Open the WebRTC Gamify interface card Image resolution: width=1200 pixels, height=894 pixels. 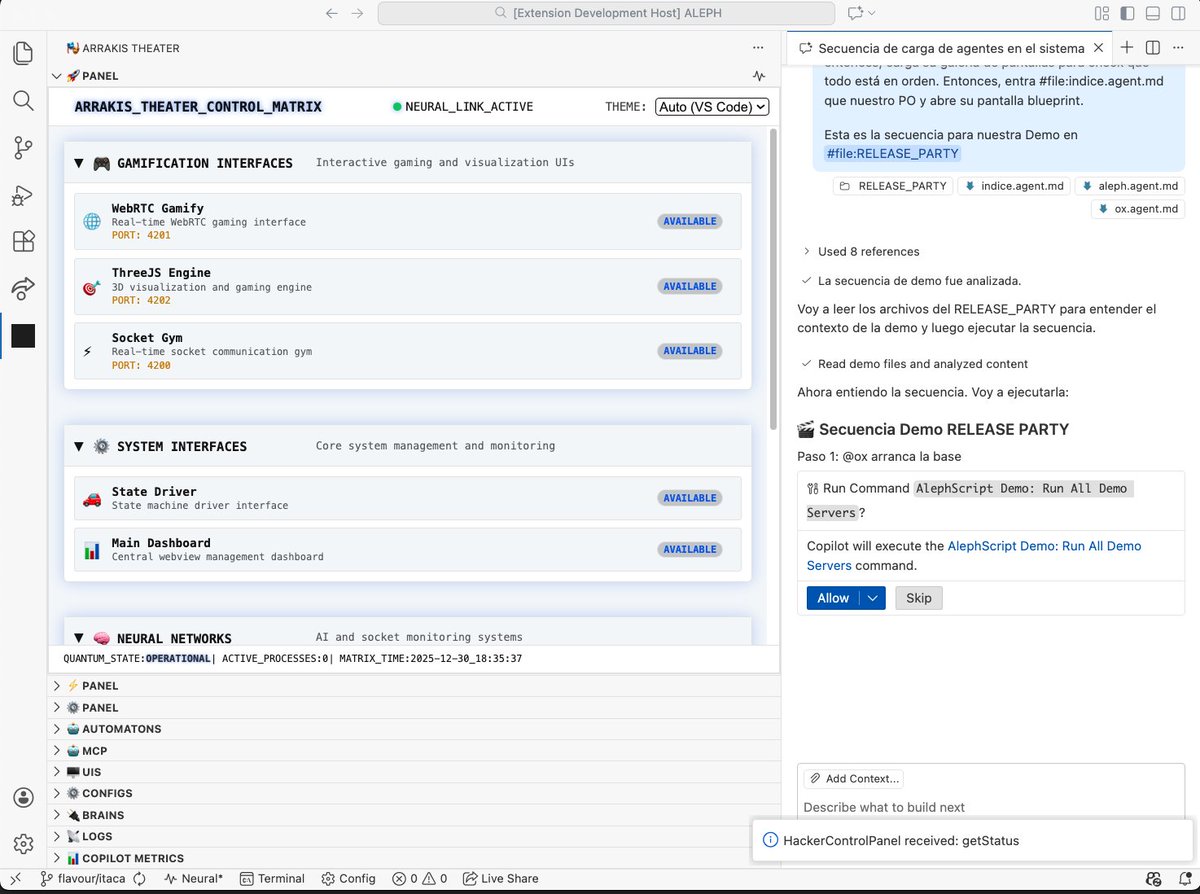407,221
